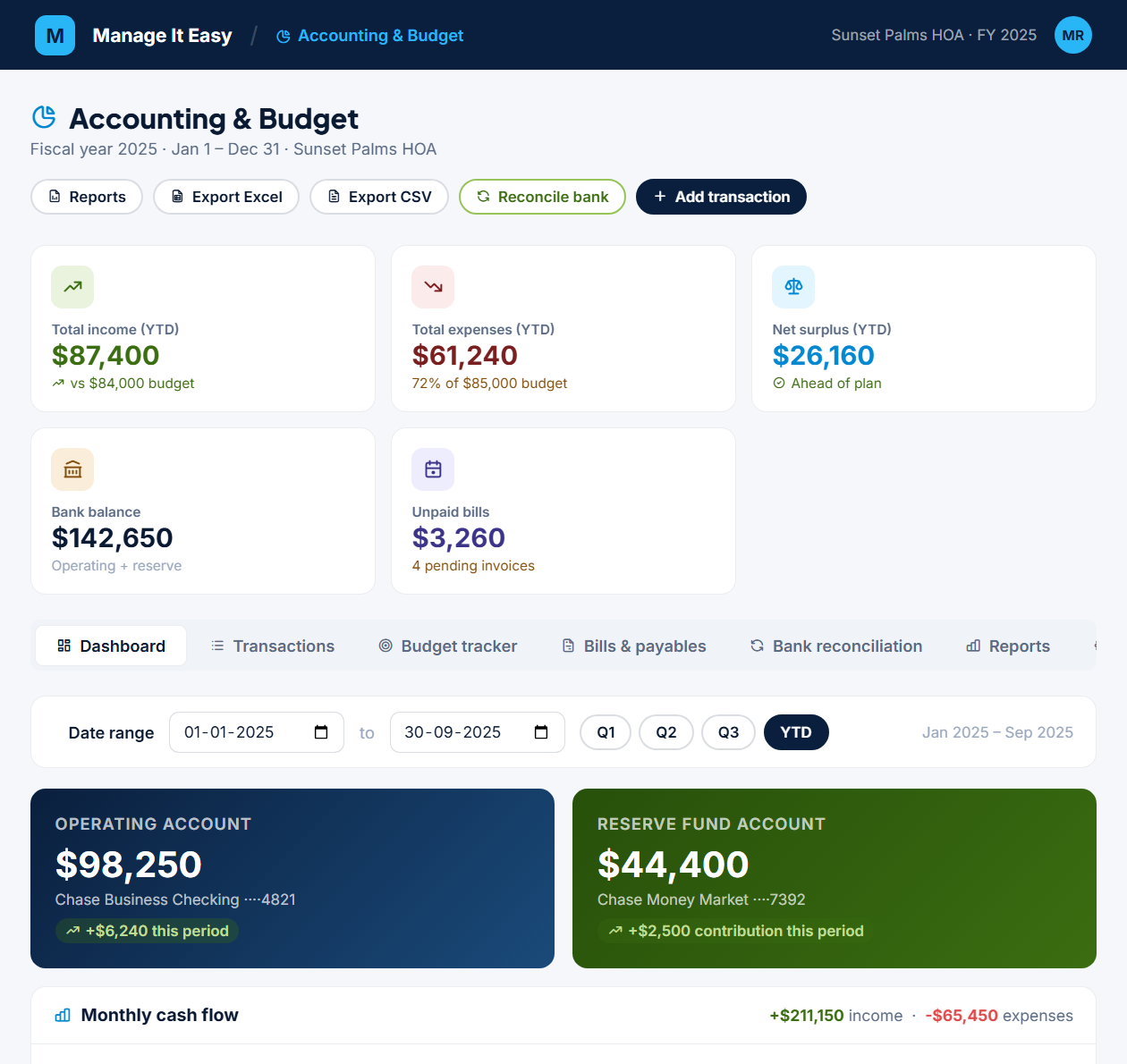The height and width of the screenshot is (1064, 1127).
Task: Click trend icon in +$2,500 contribution badge
Action: [615, 931]
